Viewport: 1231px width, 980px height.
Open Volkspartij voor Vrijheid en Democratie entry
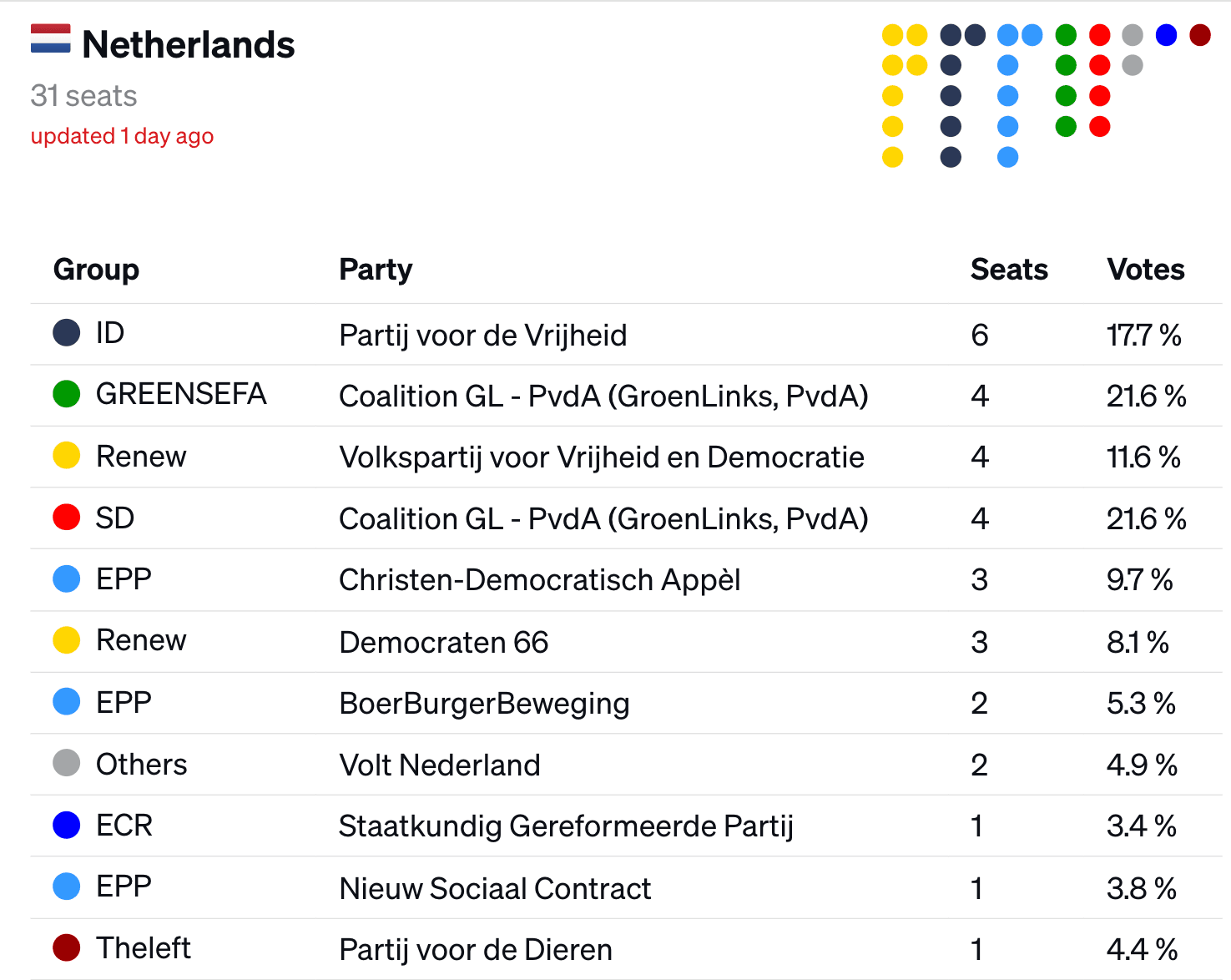point(602,457)
